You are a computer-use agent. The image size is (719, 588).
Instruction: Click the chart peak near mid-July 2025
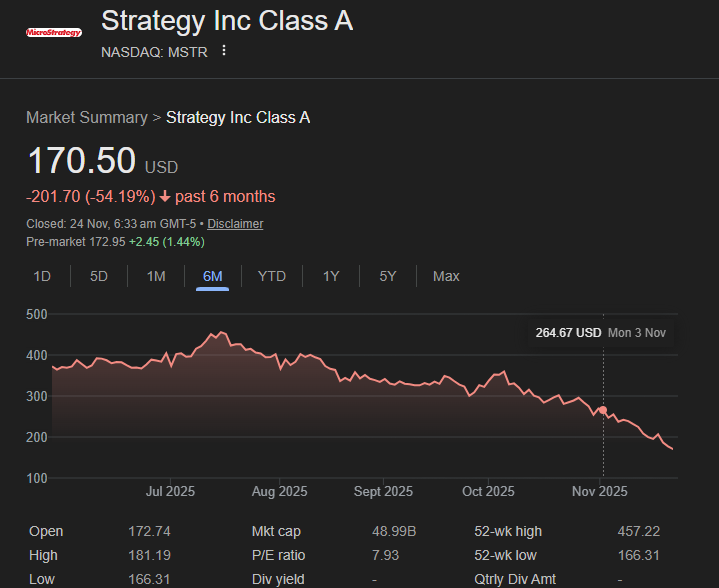coord(220,333)
